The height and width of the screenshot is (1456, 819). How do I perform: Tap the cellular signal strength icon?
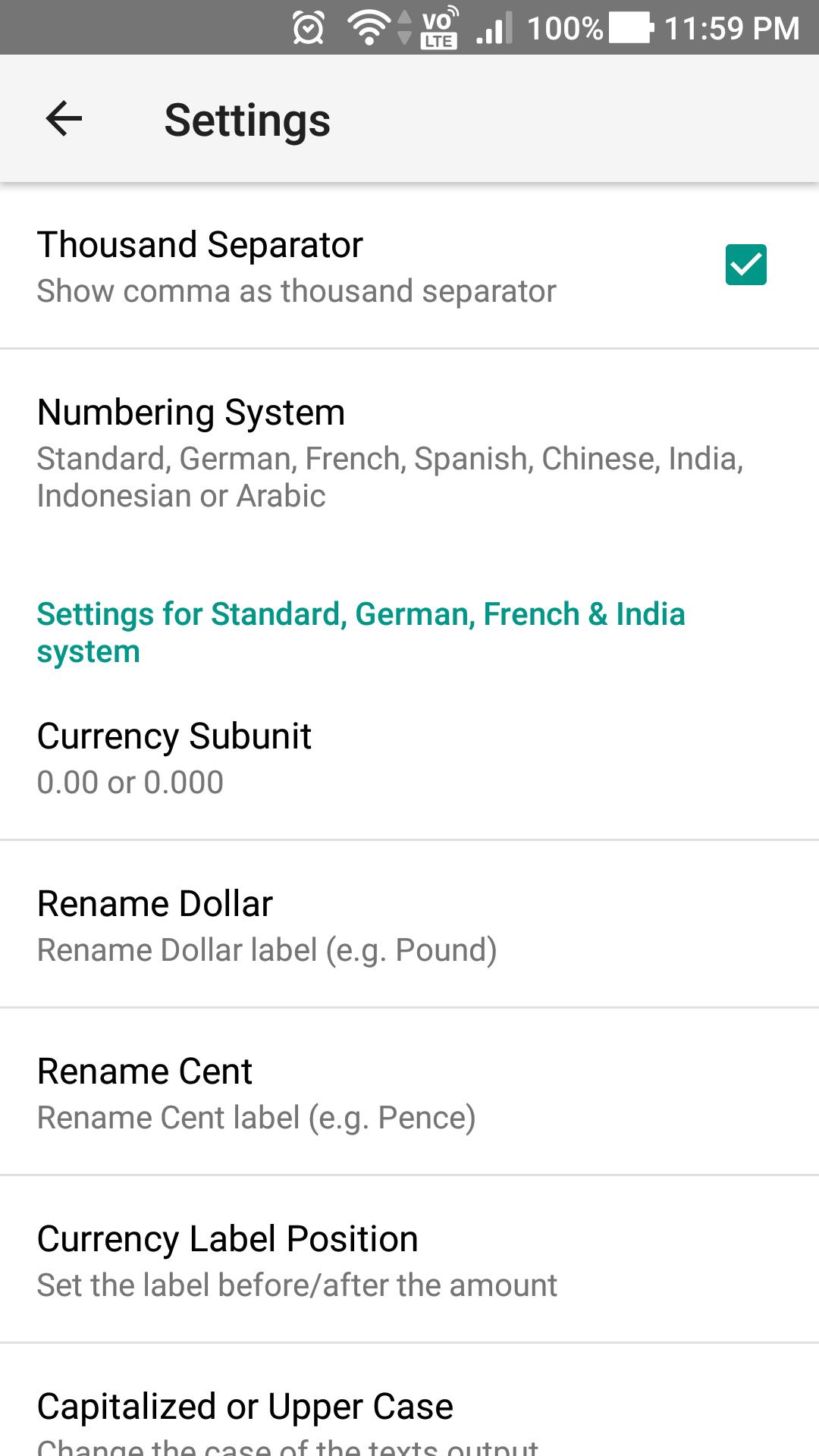coord(494,28)
